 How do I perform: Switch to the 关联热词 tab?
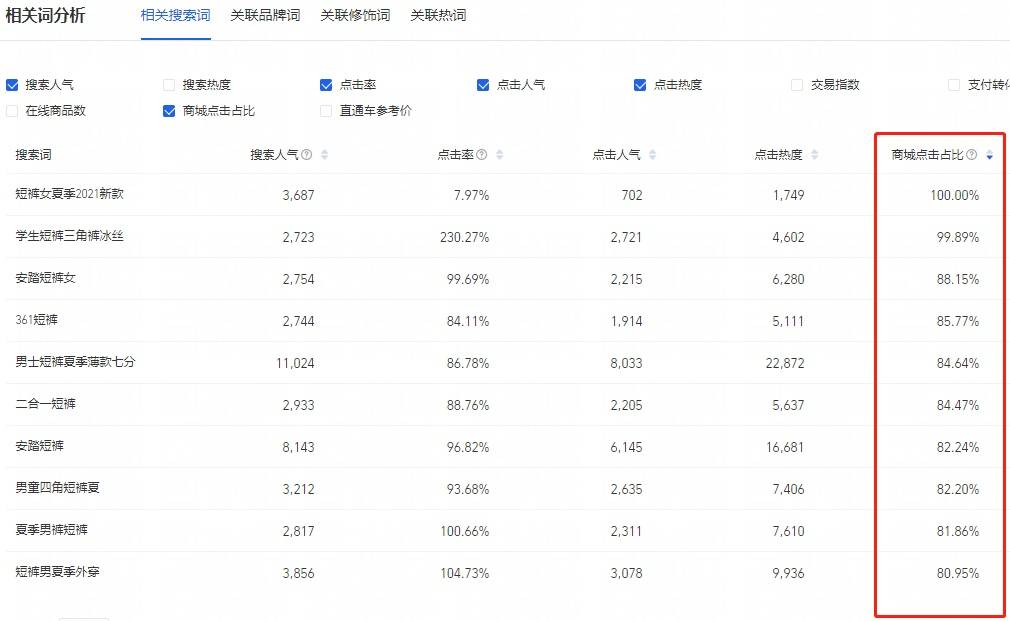point(438,15)
